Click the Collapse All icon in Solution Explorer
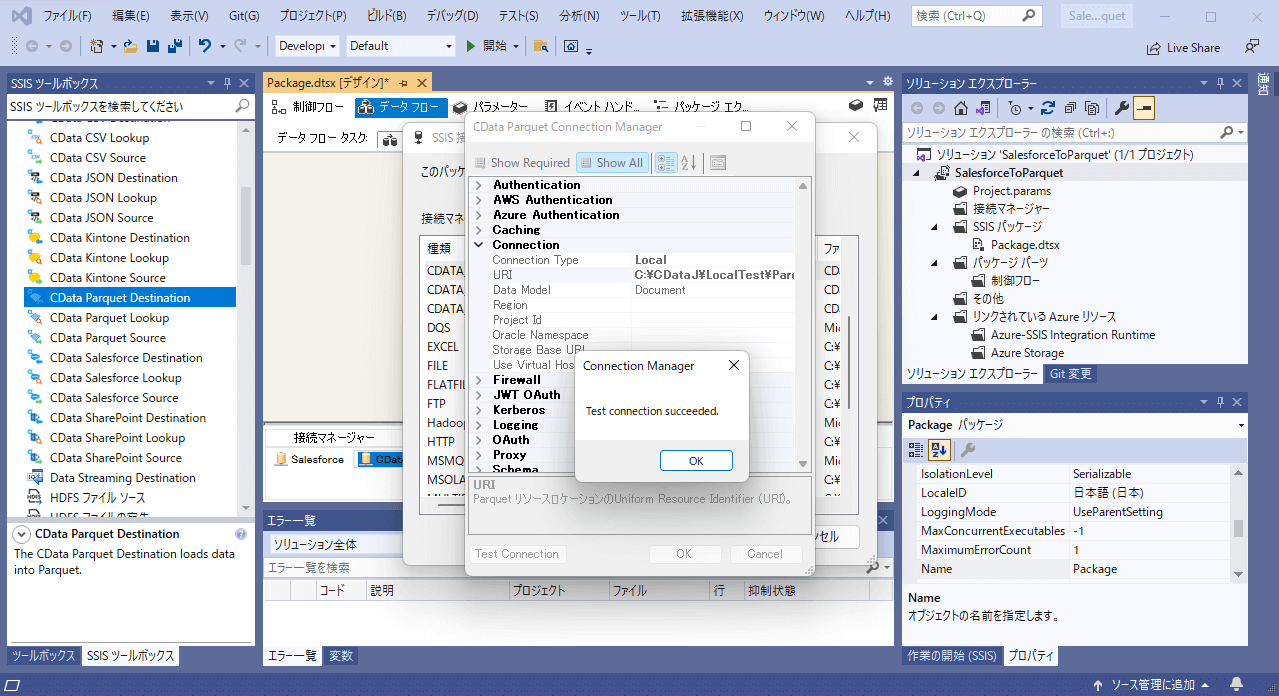 (1070, 108)
